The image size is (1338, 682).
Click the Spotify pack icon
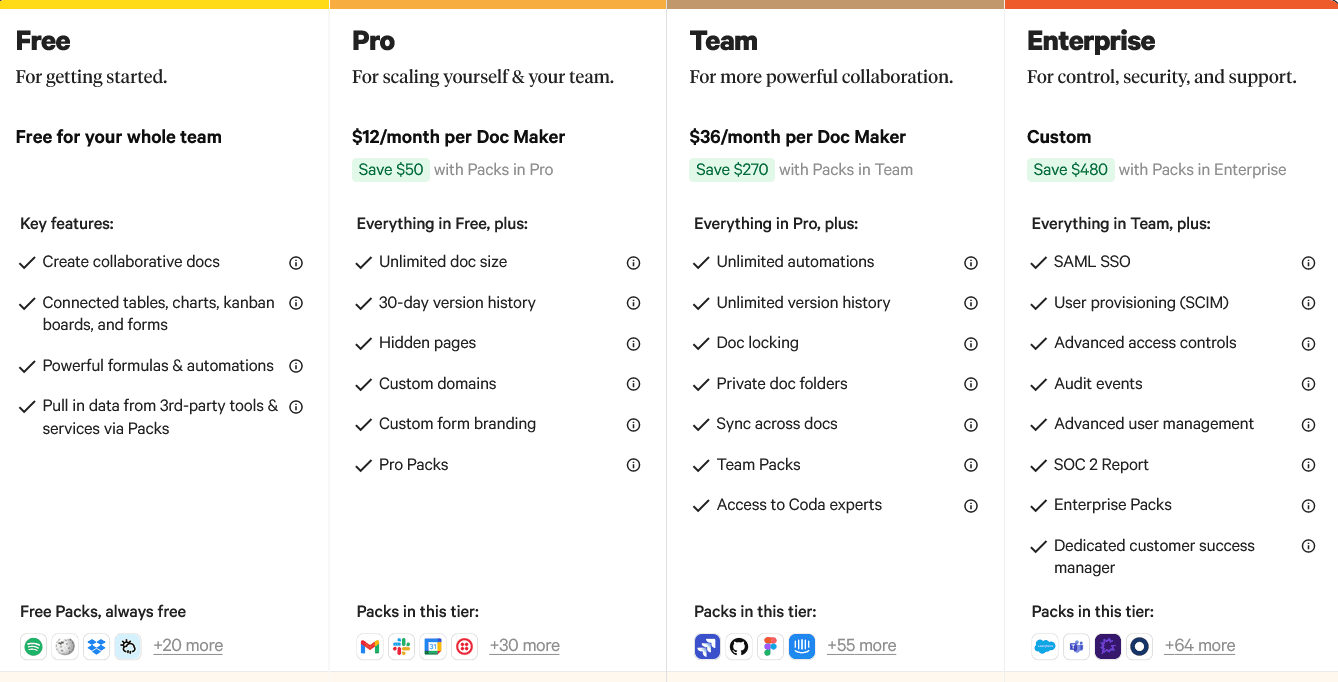point(34,647)
